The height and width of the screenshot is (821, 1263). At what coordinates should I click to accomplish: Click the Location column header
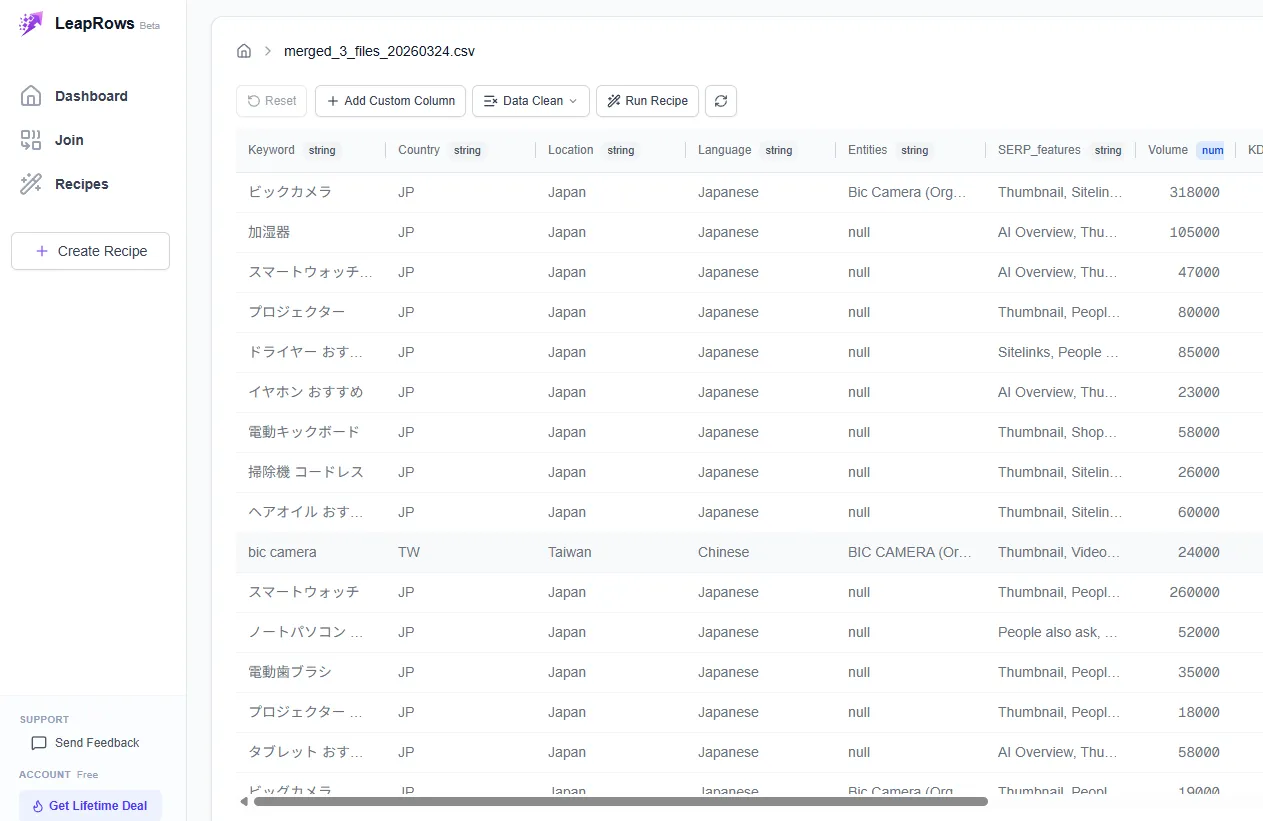coord(611,150)
